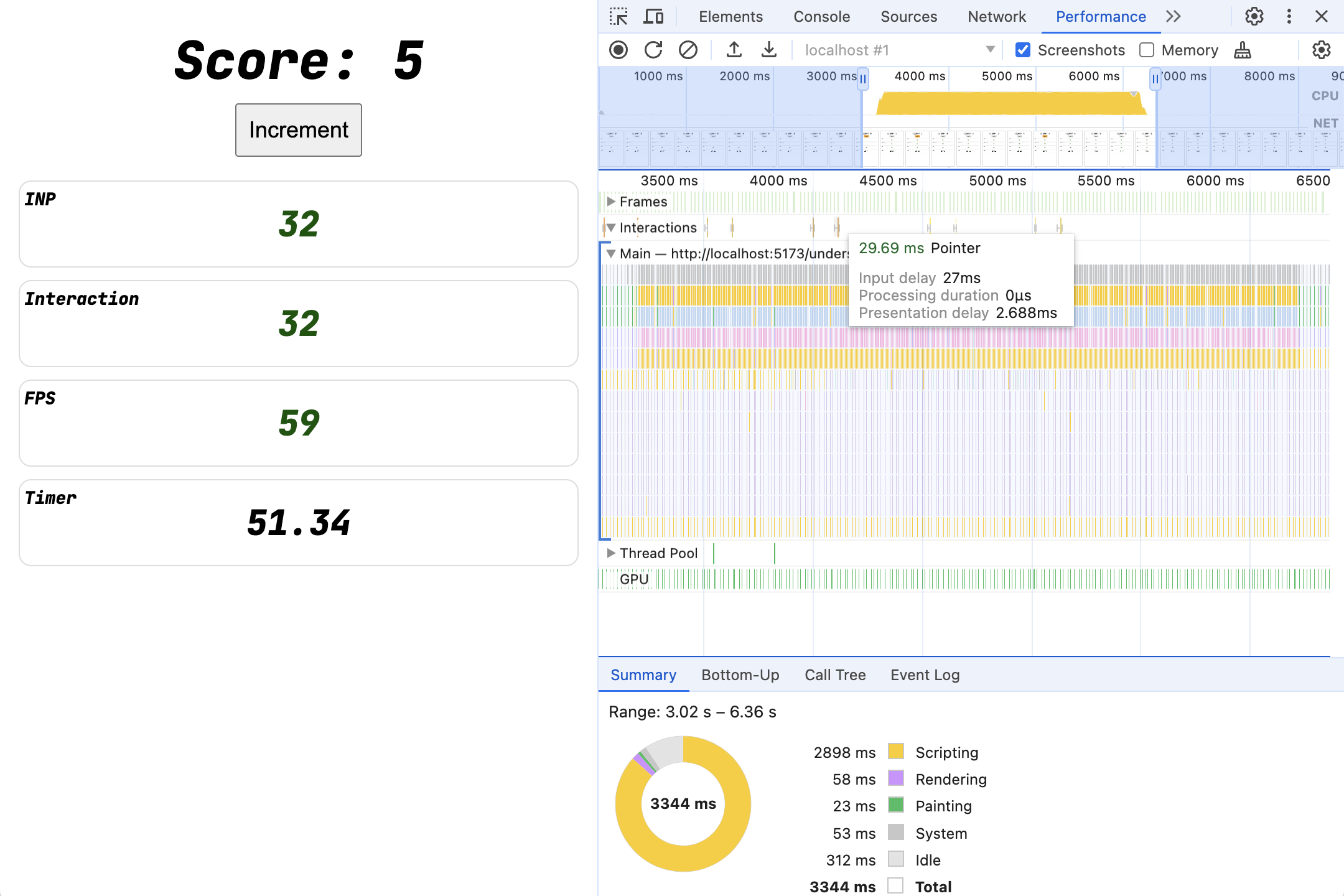Select the Performance tab
The image size is (1344, 896).
[x=1102, y=17]
